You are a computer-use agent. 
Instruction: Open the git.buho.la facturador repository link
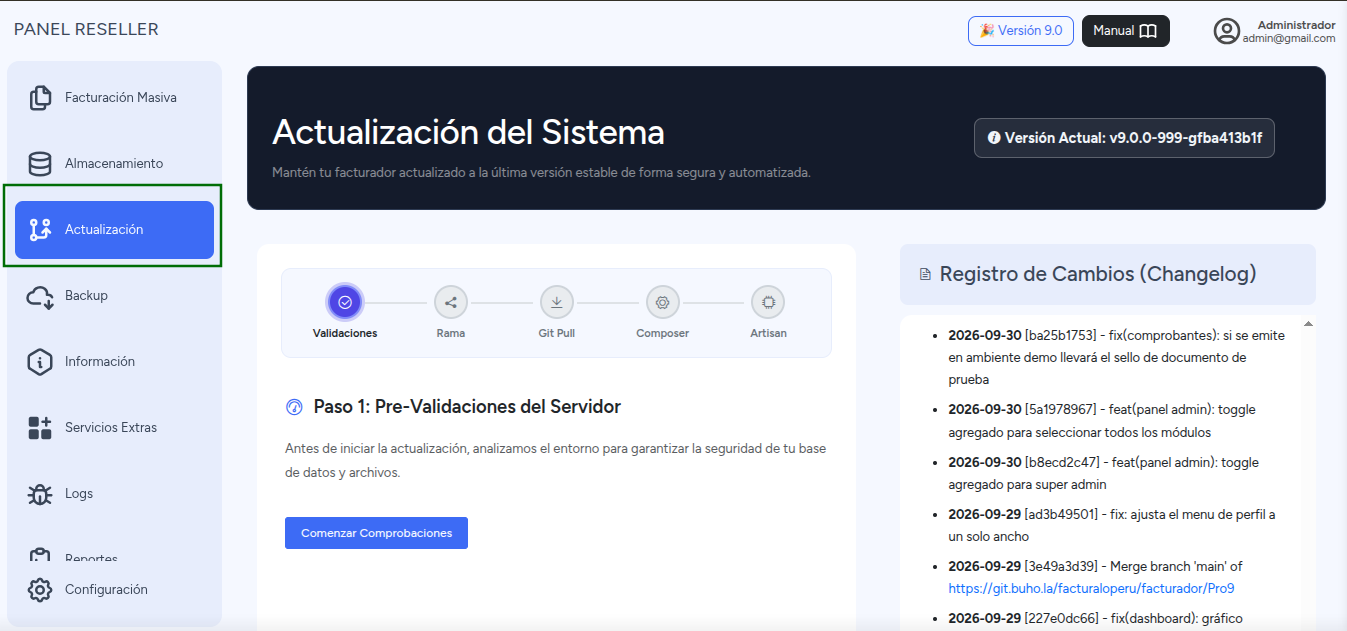(1091, 589)
